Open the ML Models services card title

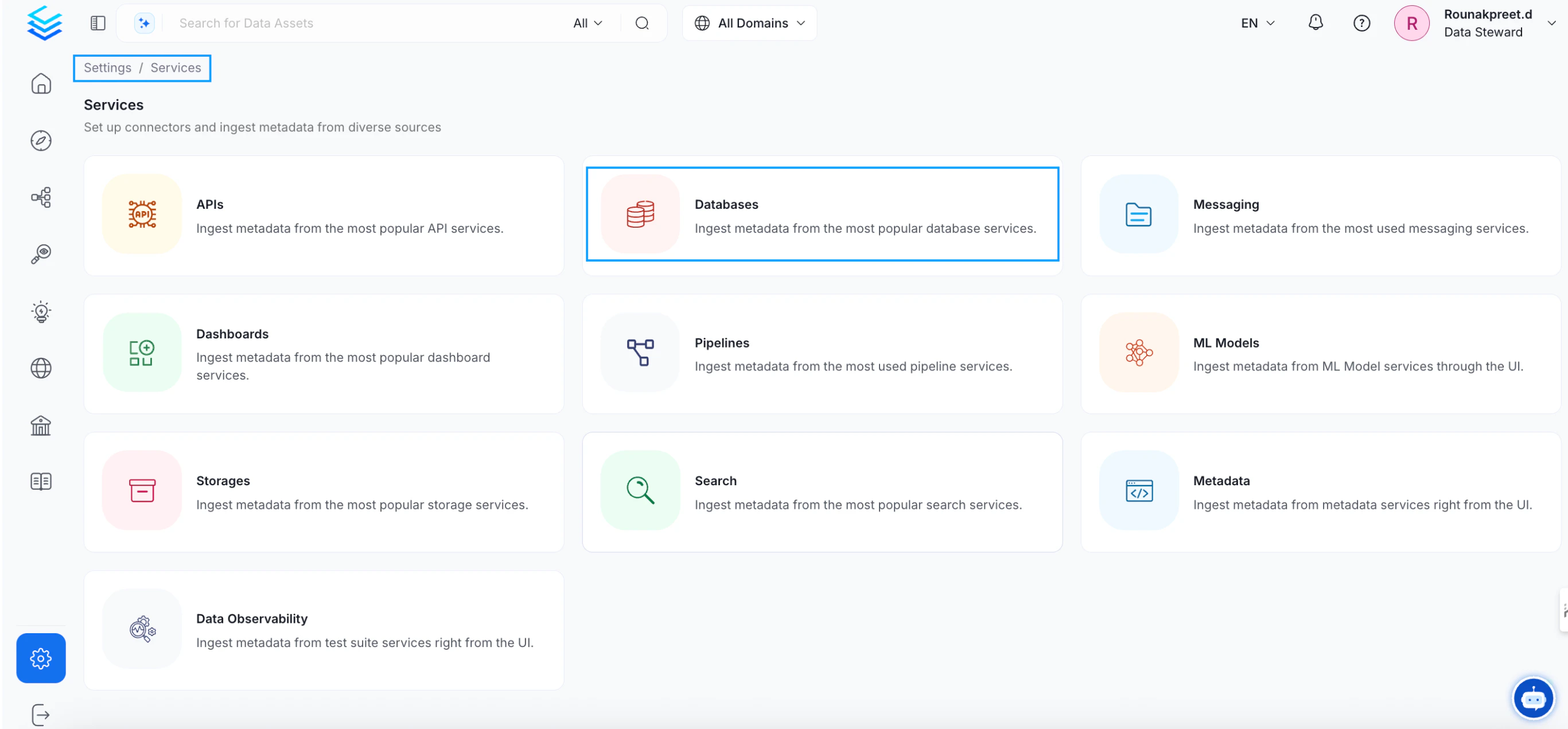tap(1226, 342)
